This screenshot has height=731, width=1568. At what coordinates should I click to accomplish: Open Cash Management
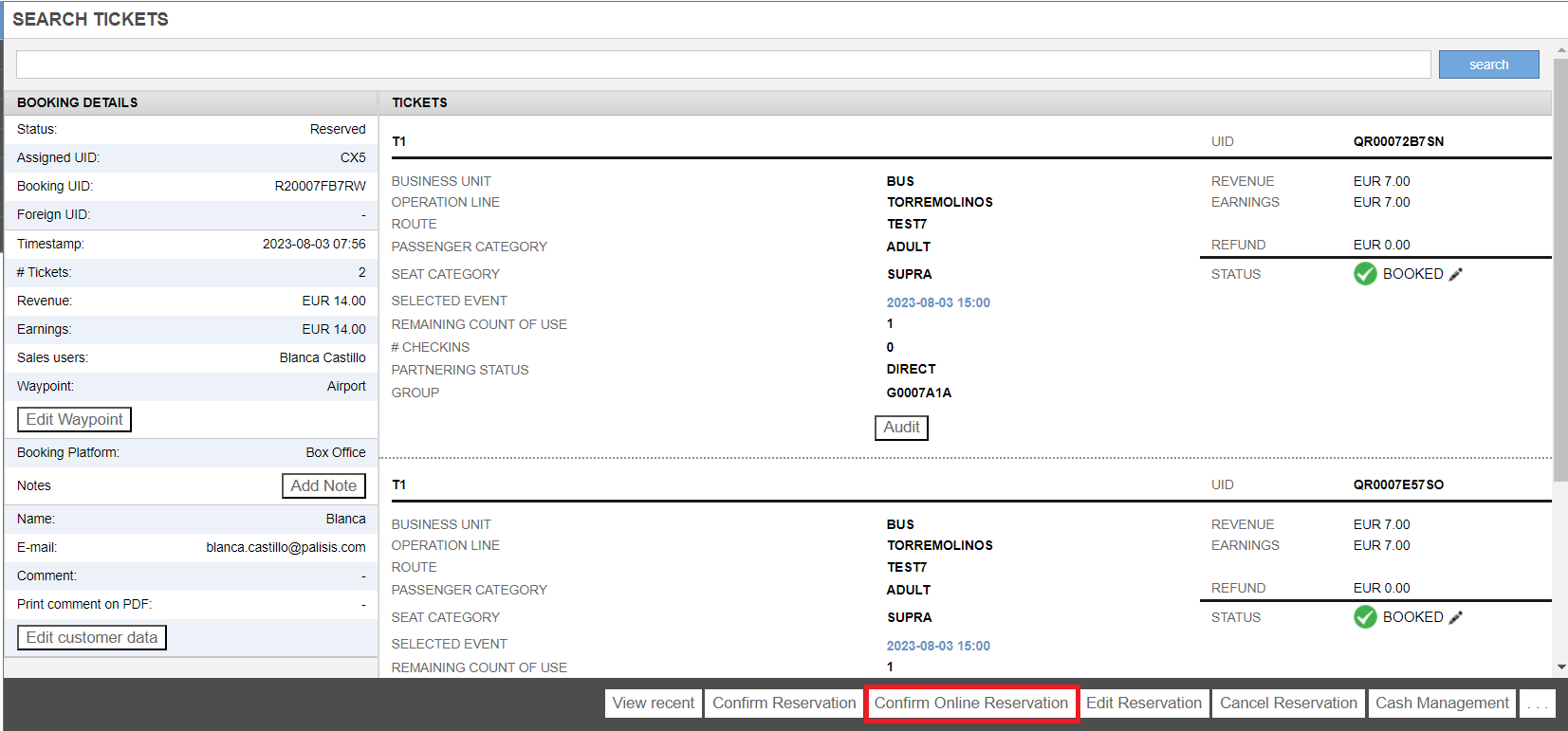(1442, 704)
